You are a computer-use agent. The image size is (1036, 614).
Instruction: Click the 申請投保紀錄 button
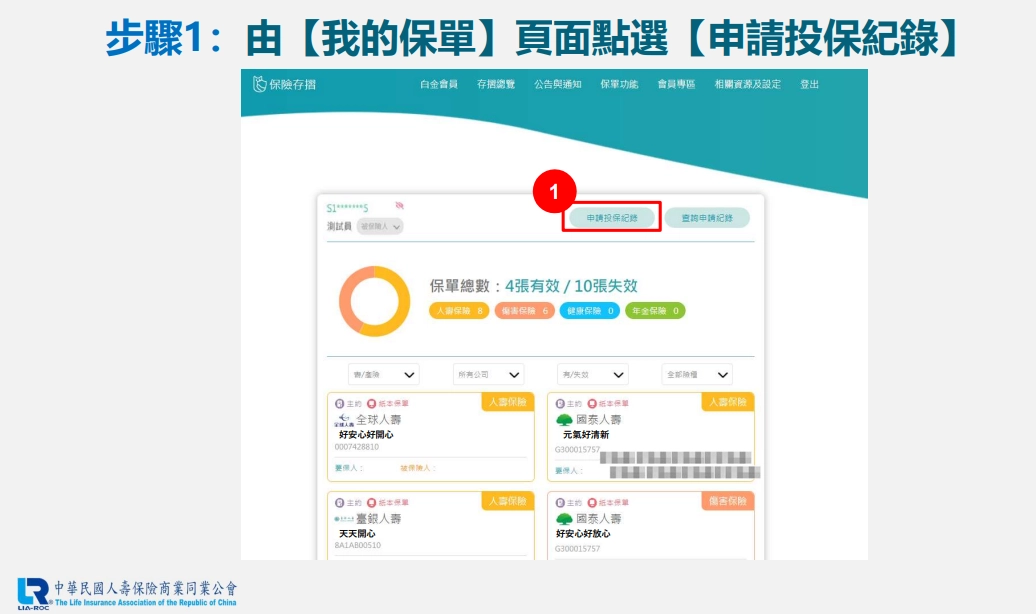612,217
